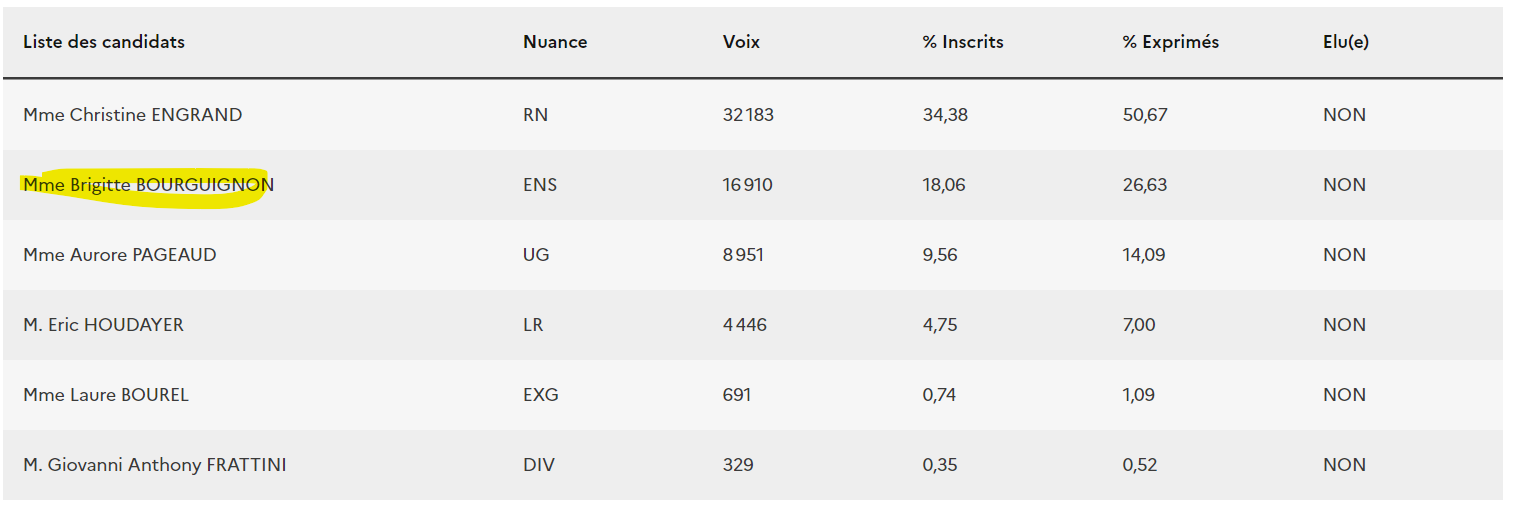
Task: Select the 50,67 percentage cell
Action: tap(1145, 115)
